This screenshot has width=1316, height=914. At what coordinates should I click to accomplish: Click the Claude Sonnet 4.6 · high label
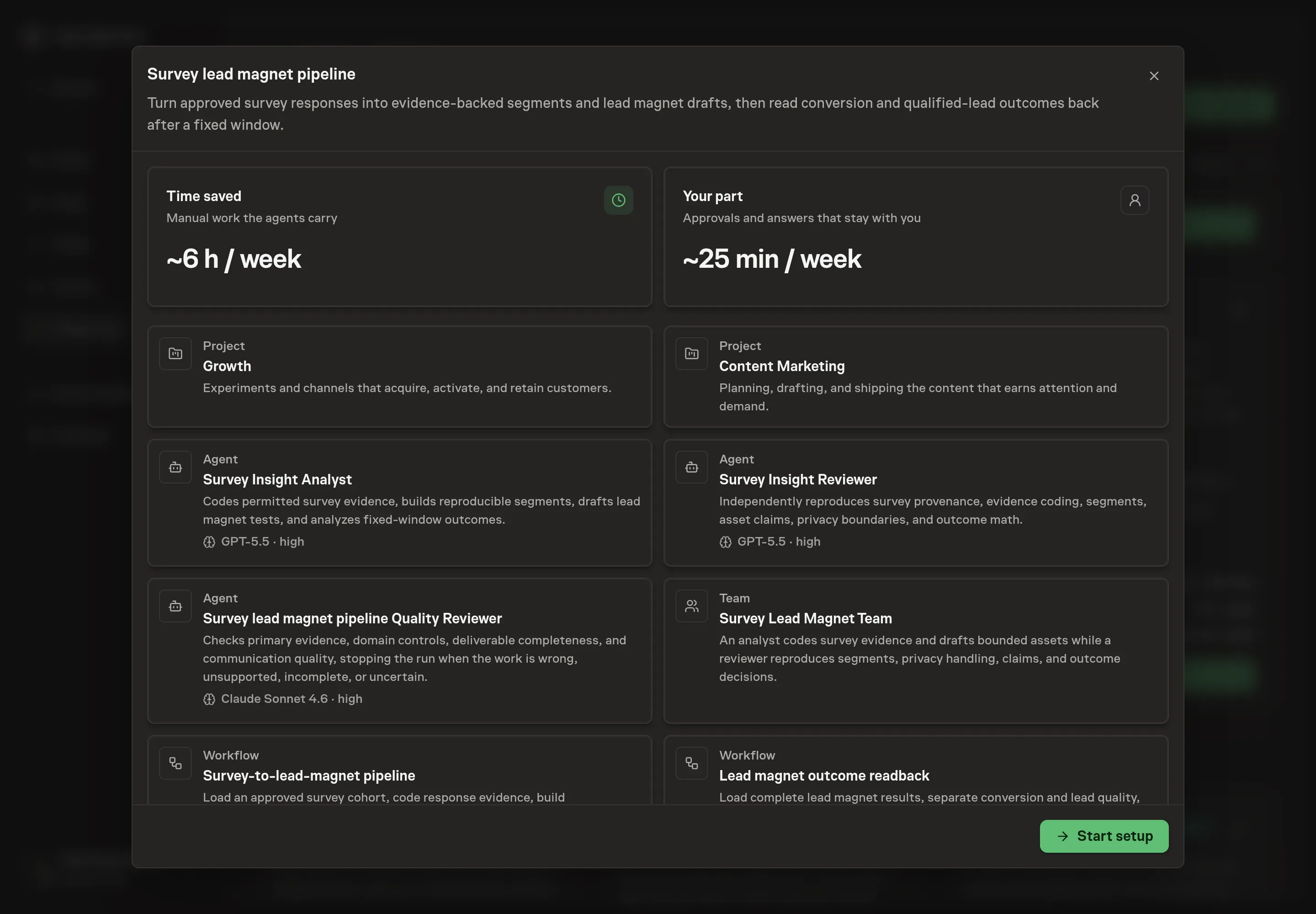[x=292, y=699]
